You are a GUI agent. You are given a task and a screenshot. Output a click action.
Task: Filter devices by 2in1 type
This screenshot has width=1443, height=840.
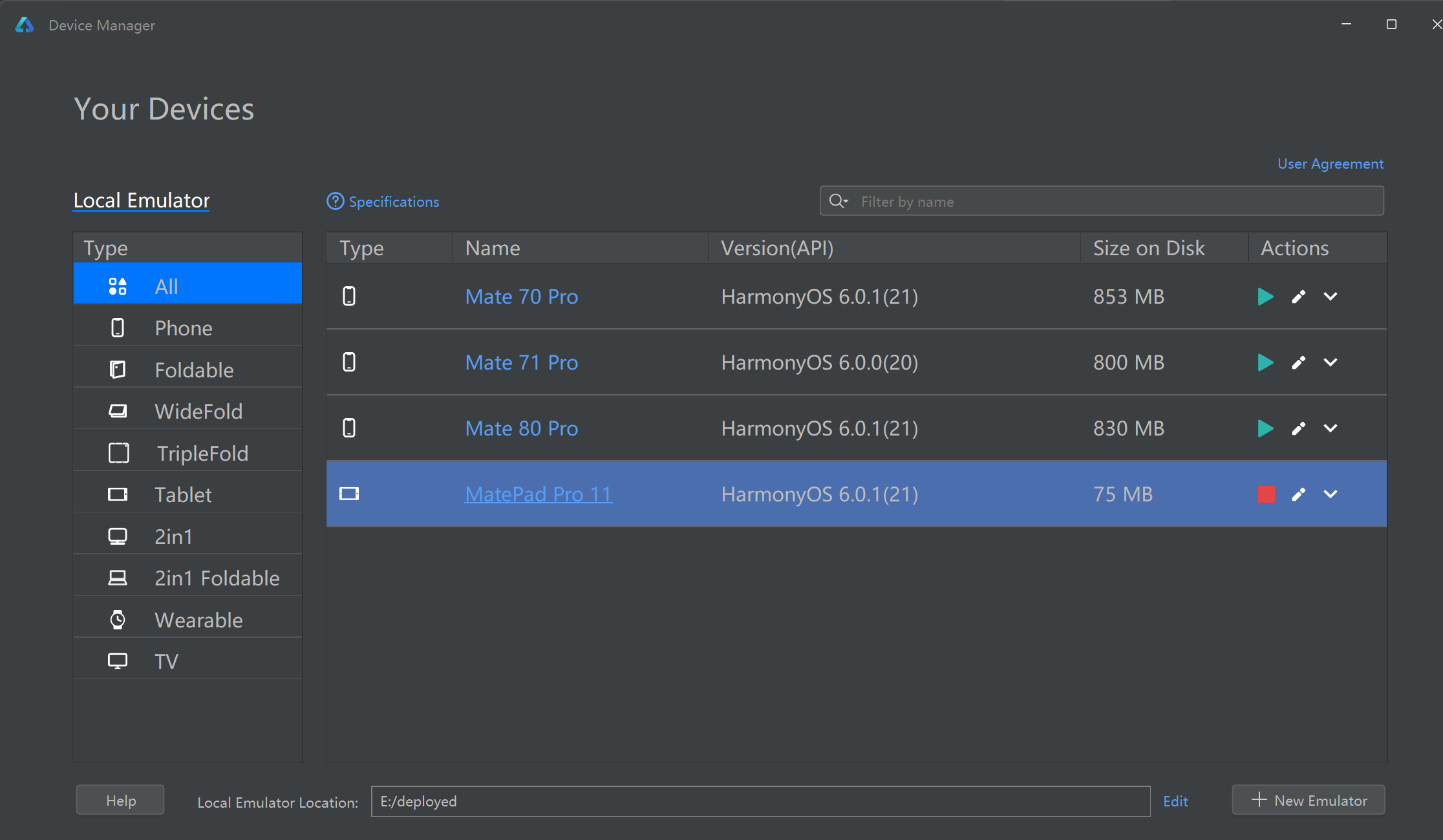[x=187, y=533]
